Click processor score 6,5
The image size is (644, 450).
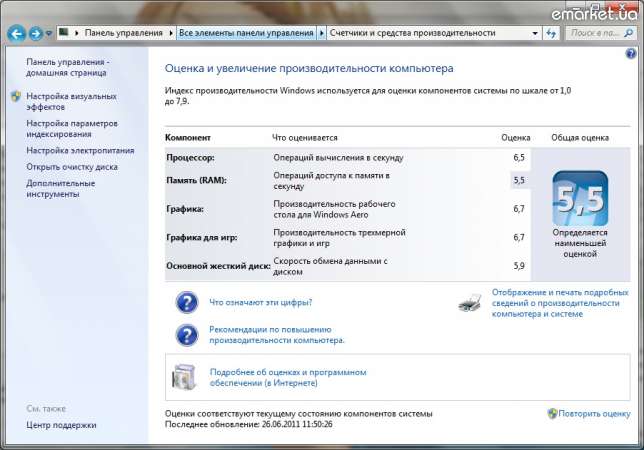point(519,158)
